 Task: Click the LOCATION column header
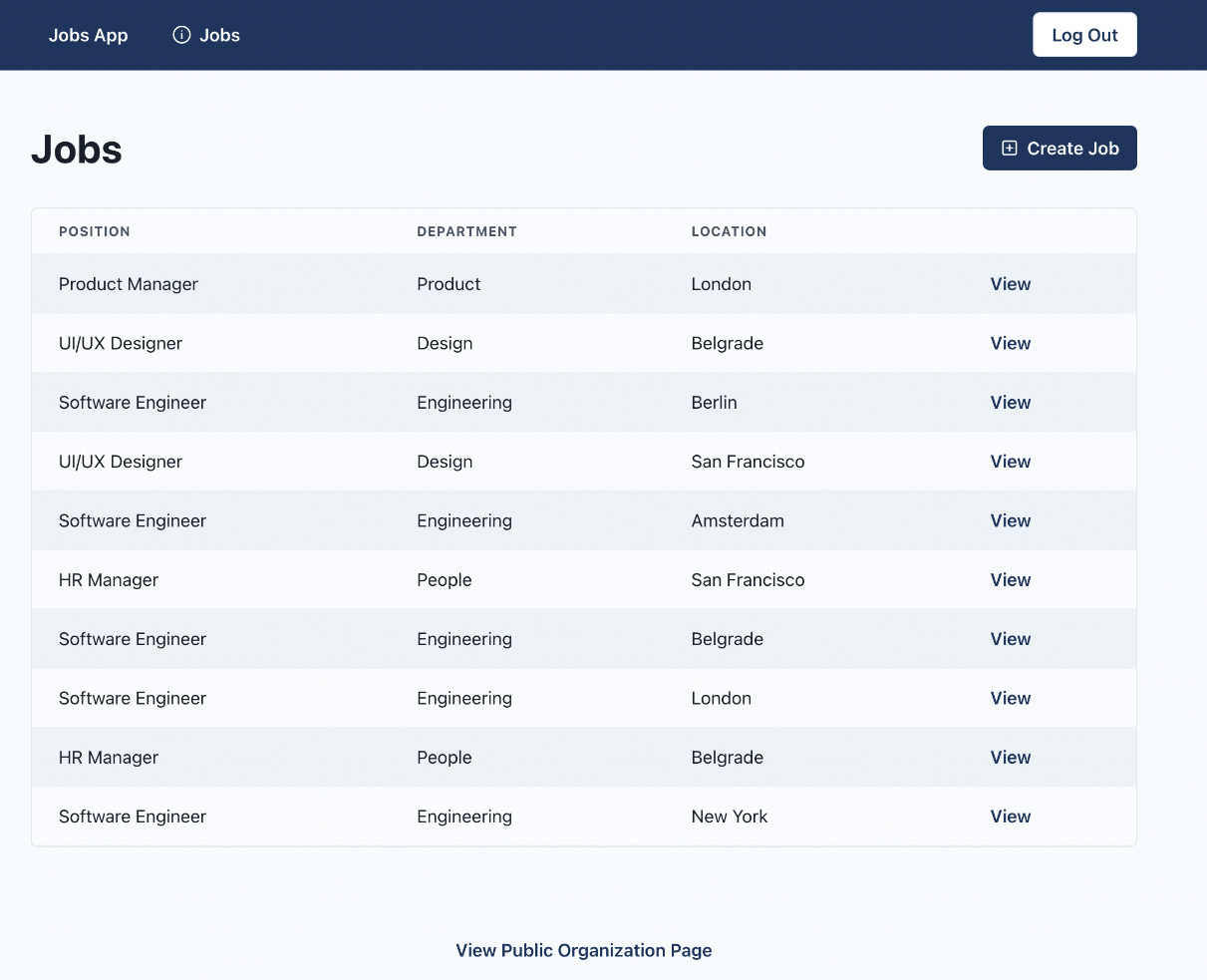click(730, 231)
